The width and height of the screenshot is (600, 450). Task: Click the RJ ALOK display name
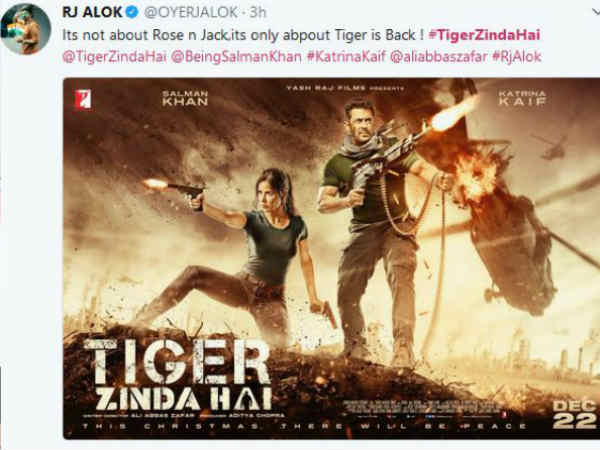[x=92, y=12]
